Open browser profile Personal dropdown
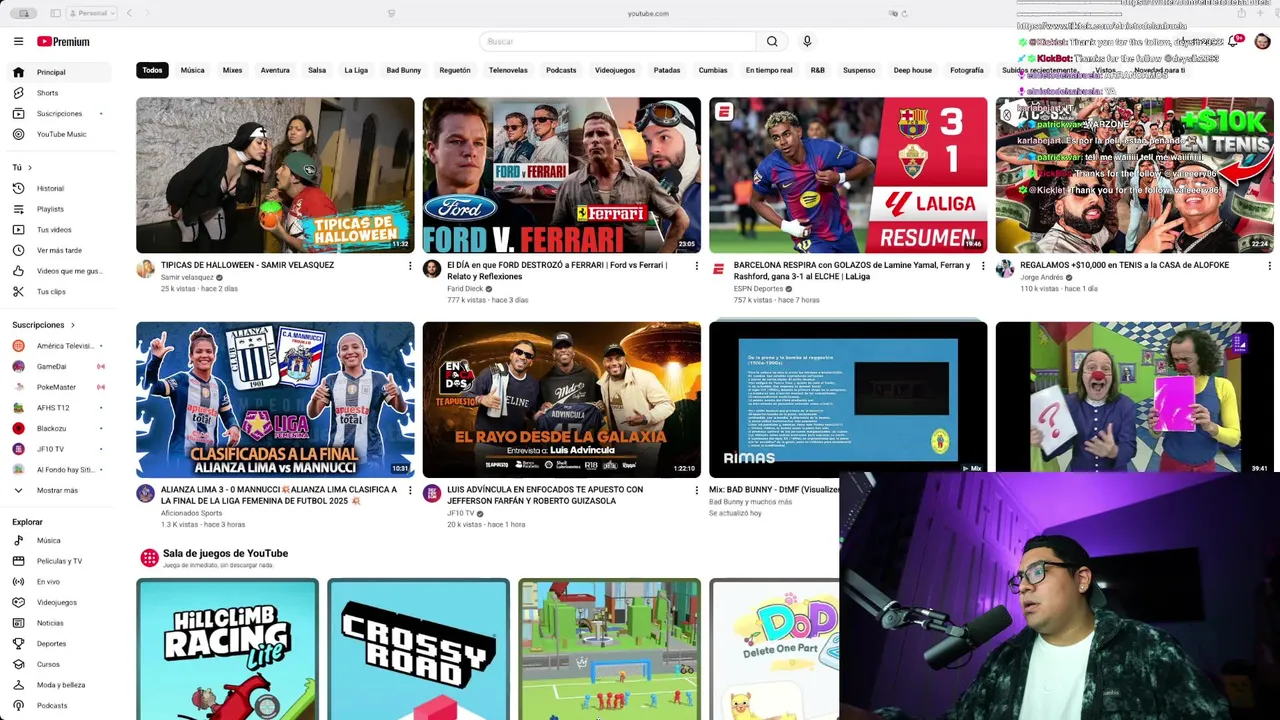Screen dimensions: 1280x720 click(x=92, y=13)
